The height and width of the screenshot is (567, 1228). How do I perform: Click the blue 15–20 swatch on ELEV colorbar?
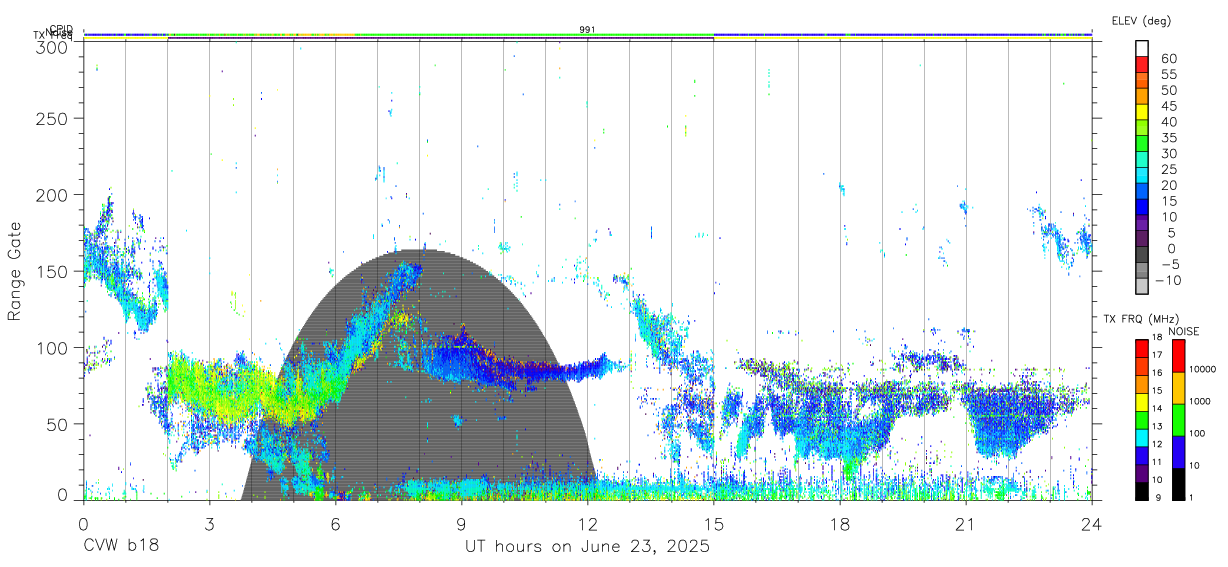pos(1142,192)
